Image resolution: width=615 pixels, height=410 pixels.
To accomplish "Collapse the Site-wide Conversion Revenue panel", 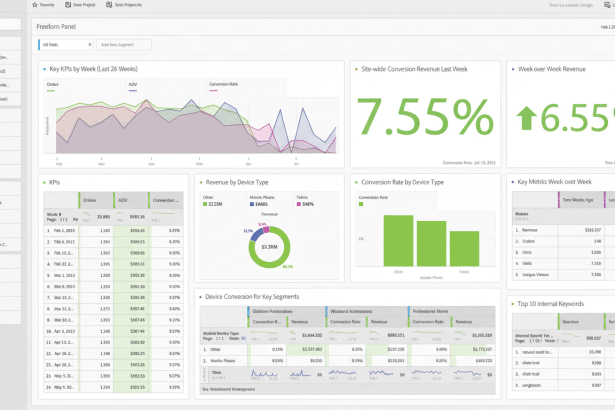I will [355, 70].
